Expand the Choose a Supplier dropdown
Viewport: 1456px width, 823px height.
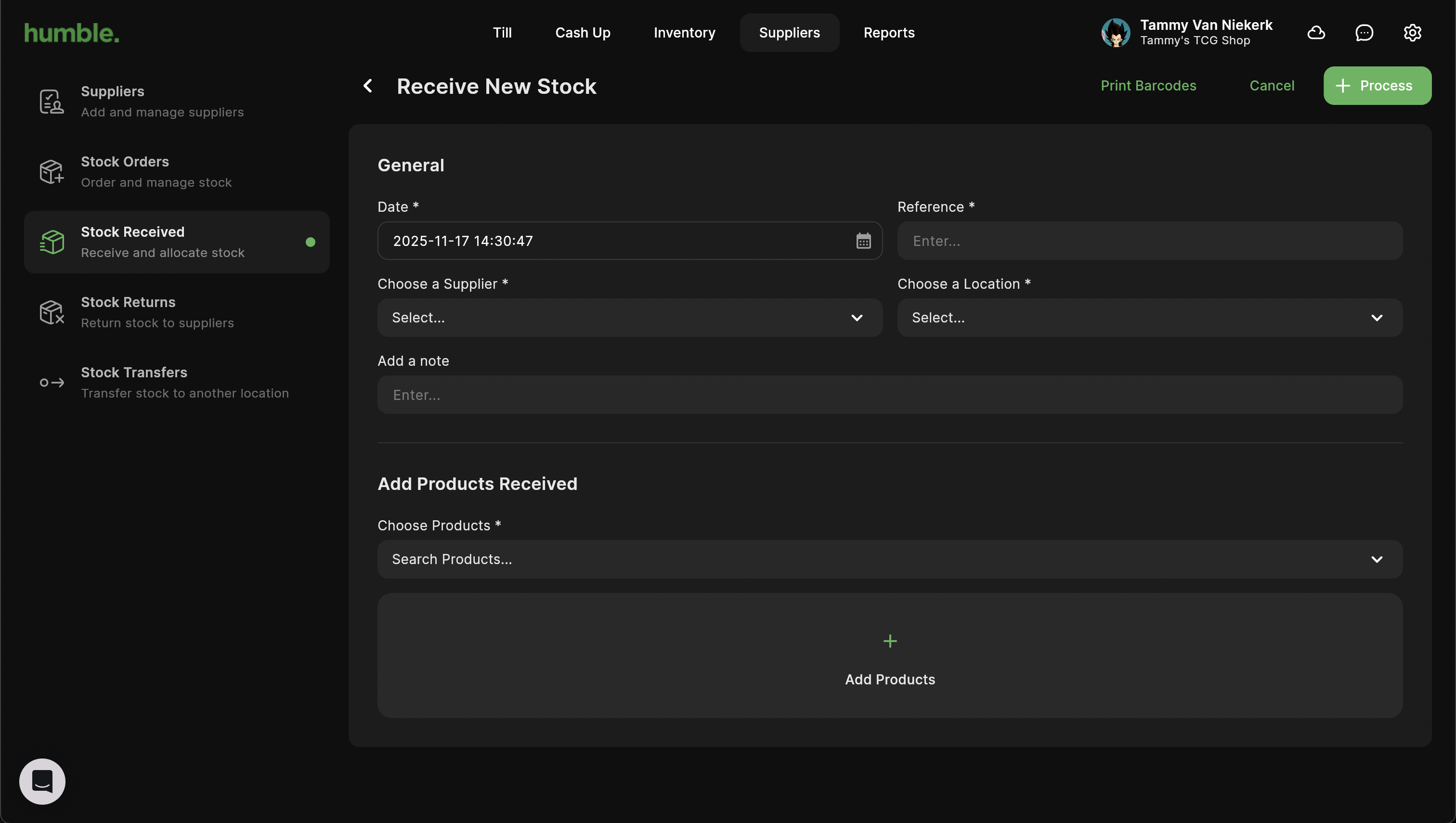click(x=629, y=318)
